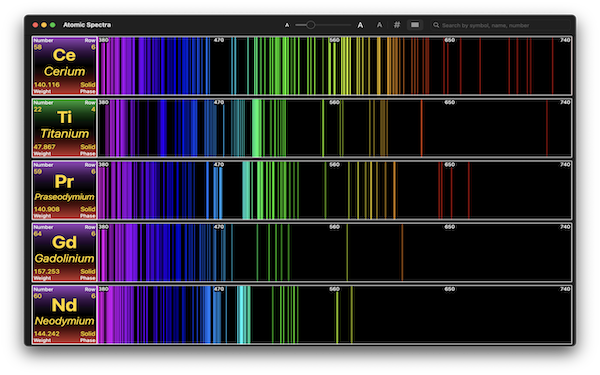Select the Cerium element tile
The height and width of the screenshot is (375, 600).
point(65,66)
